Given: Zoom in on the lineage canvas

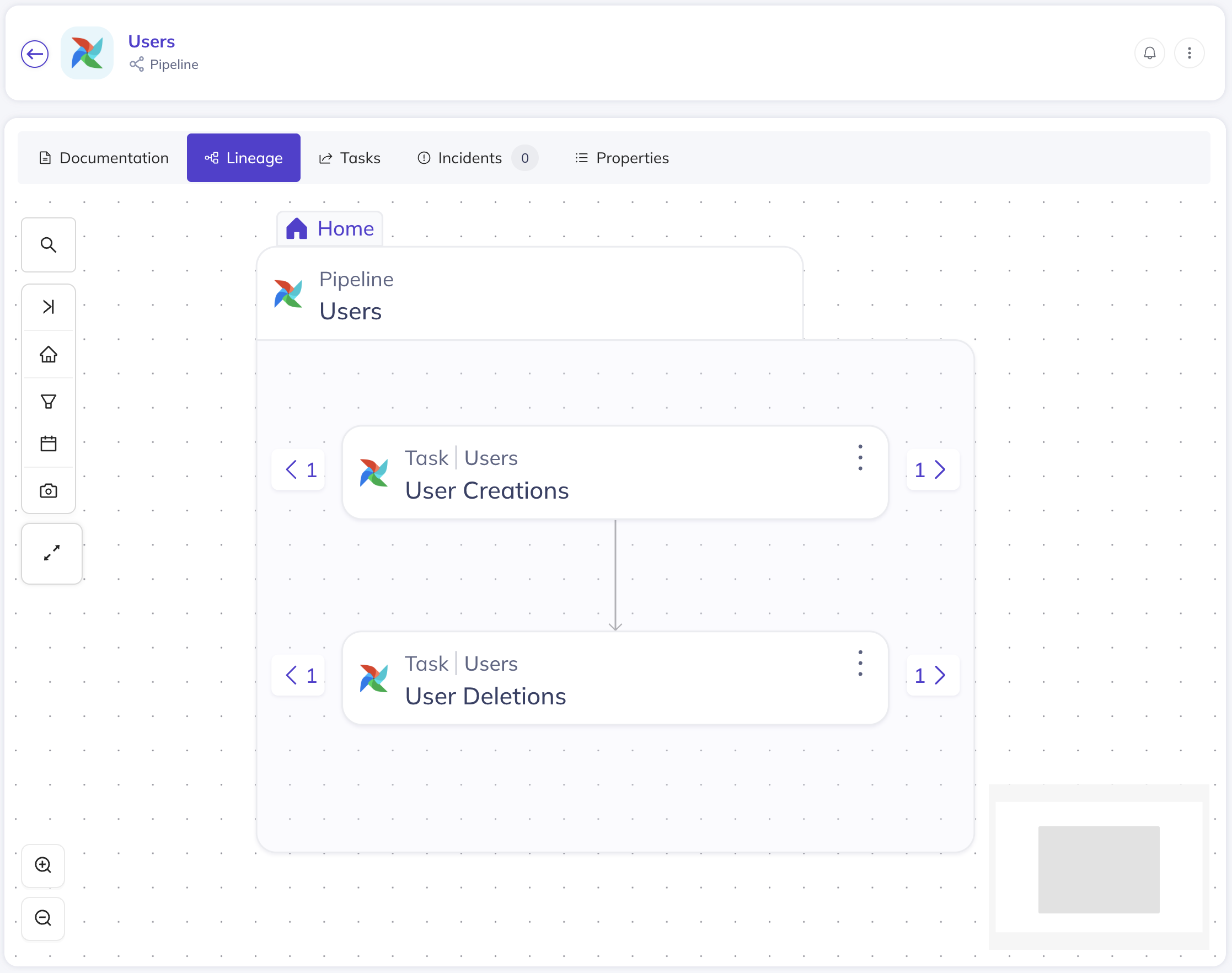Looking at the screenshot, I should click(x=43, y=865).
